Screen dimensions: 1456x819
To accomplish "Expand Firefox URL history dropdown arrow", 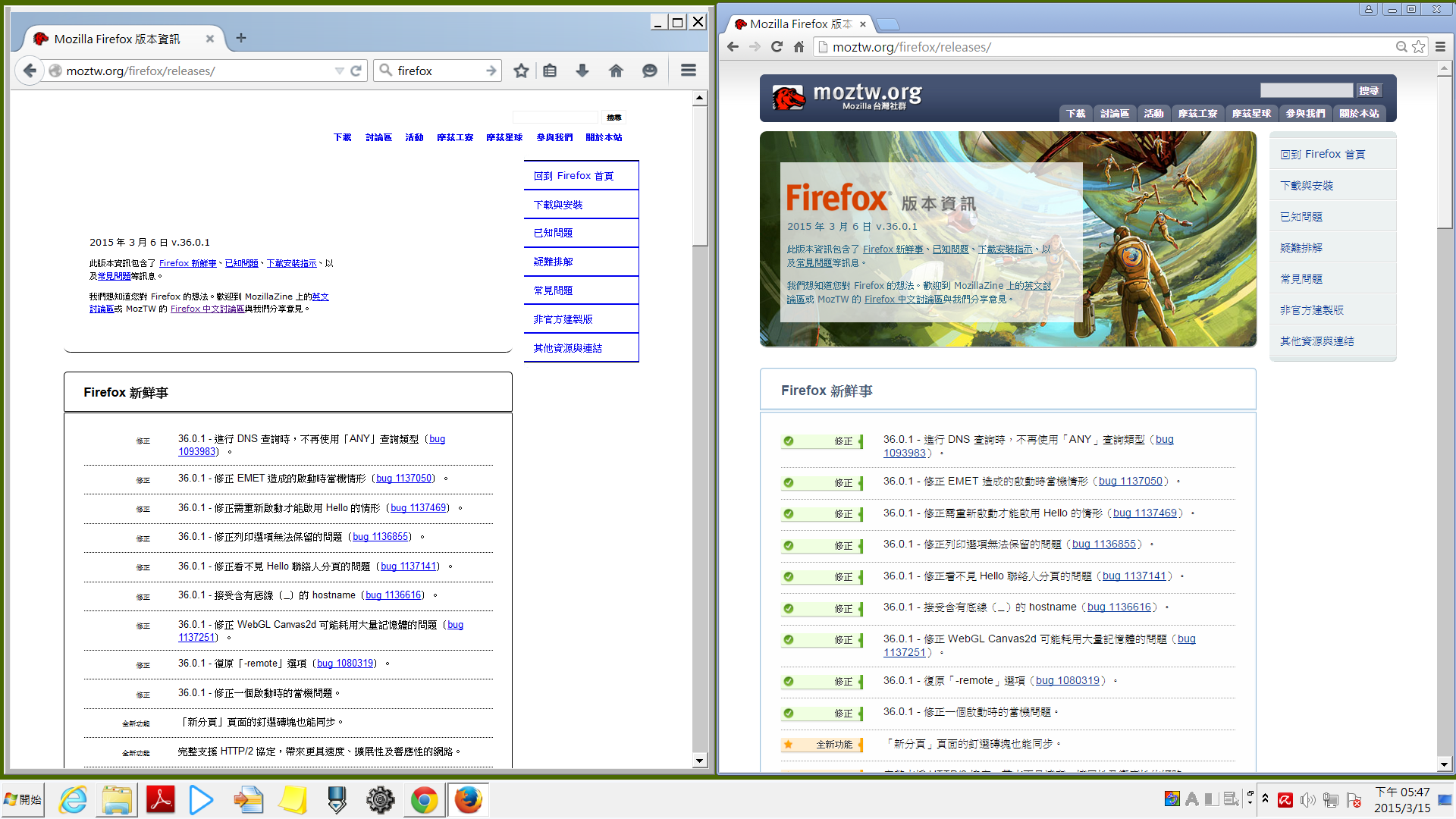I will [x=339, y=71].
